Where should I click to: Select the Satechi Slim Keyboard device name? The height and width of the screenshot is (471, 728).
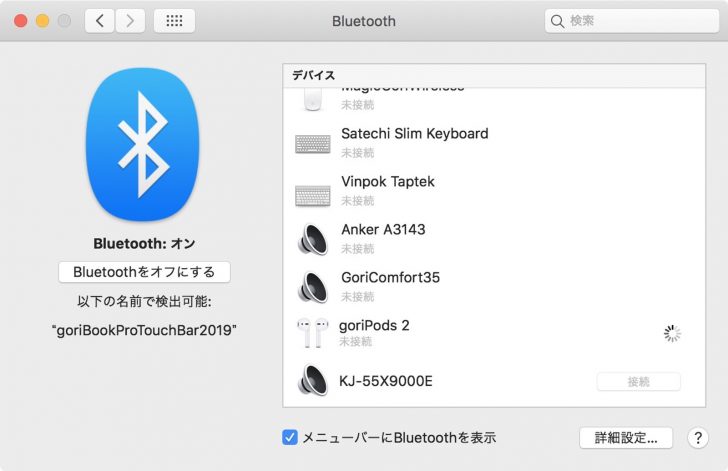point(415,134)
